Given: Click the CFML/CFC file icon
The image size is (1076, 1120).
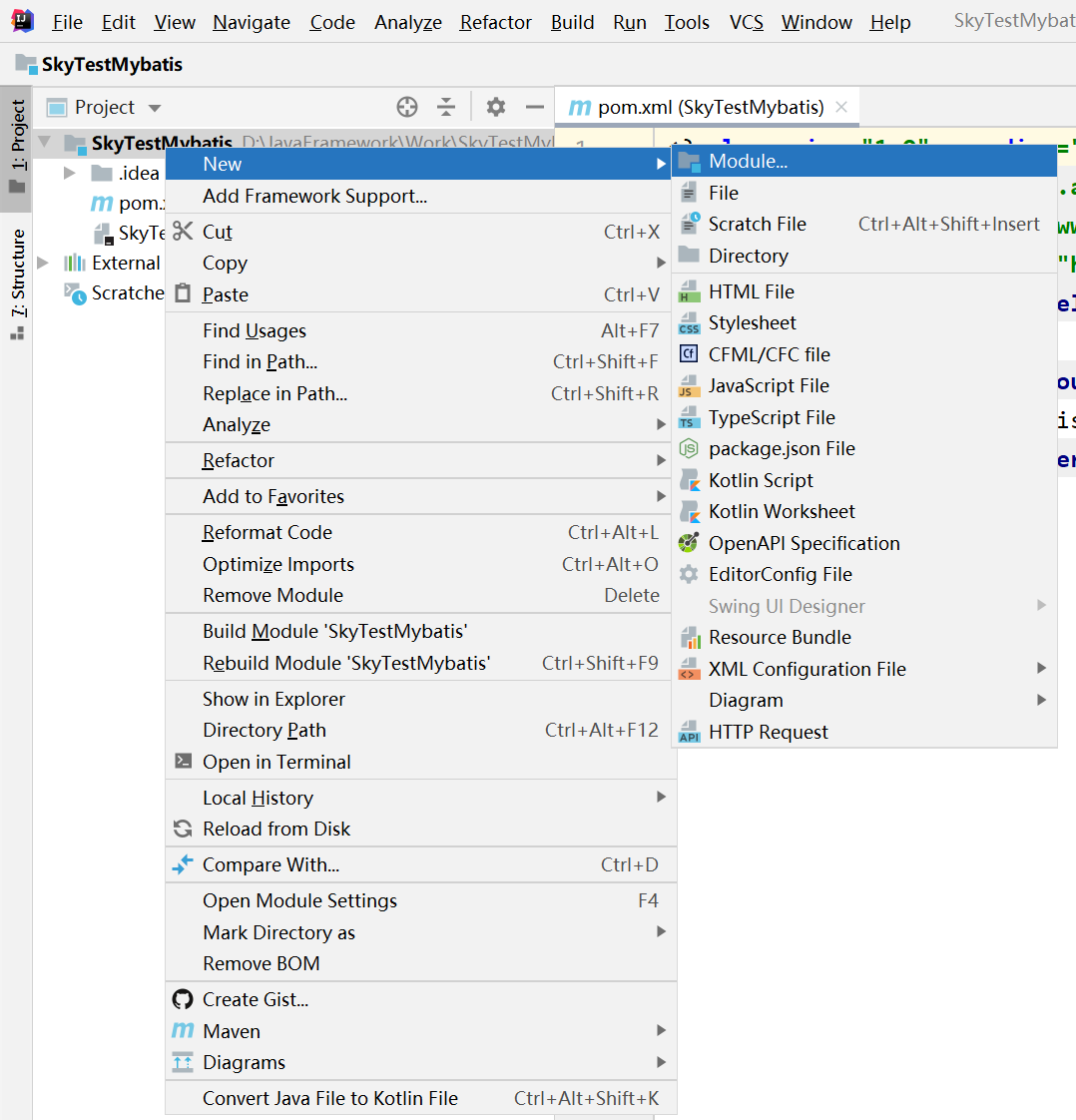Looking at the screenshot, I should (x=689, y=354).
